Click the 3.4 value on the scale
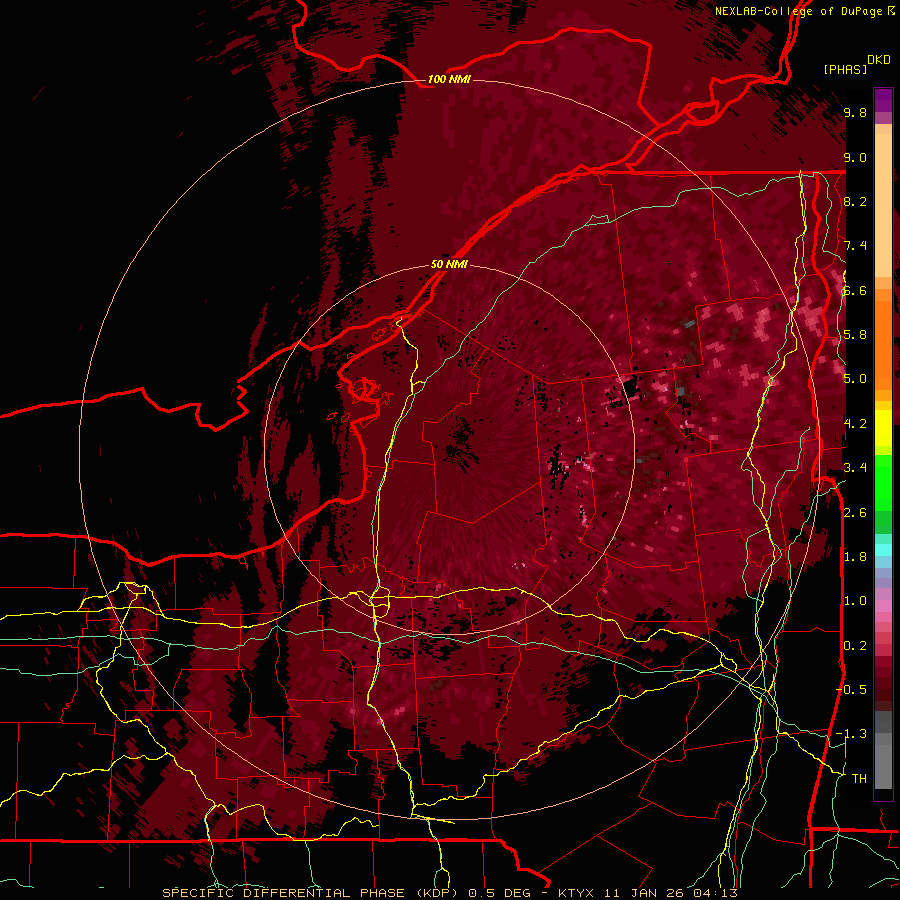Image resolution: width=900 pixels, height=900 pixels. (855, 468)
